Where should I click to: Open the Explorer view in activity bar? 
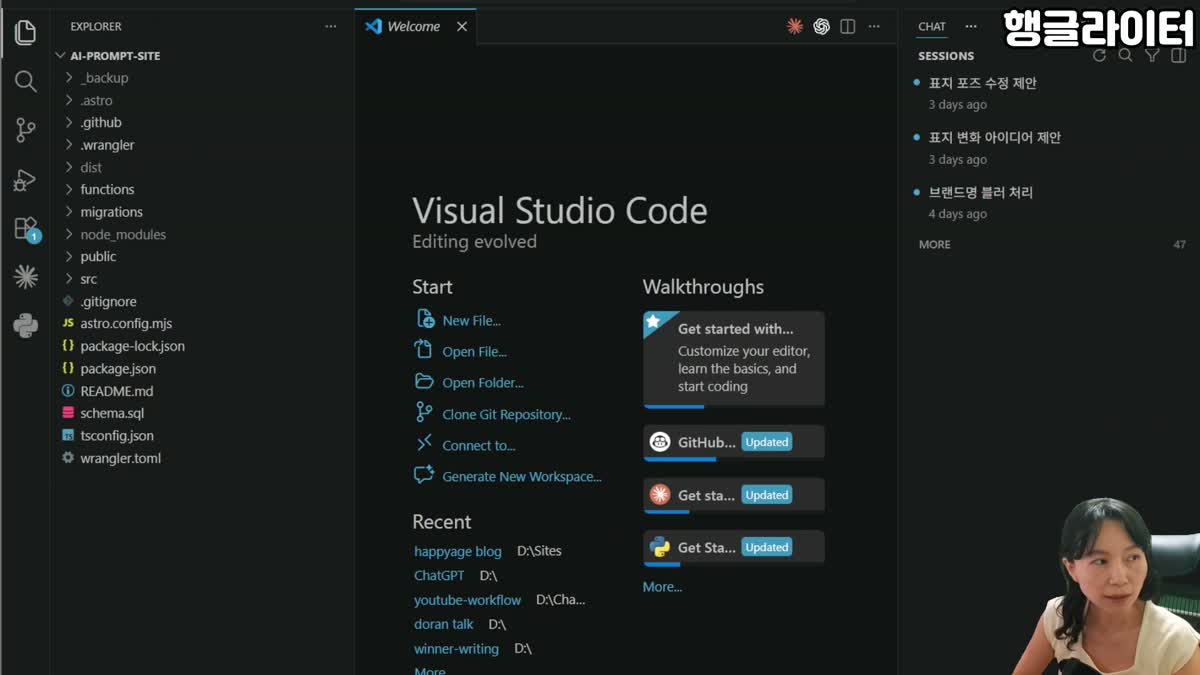tap(25, 33)
